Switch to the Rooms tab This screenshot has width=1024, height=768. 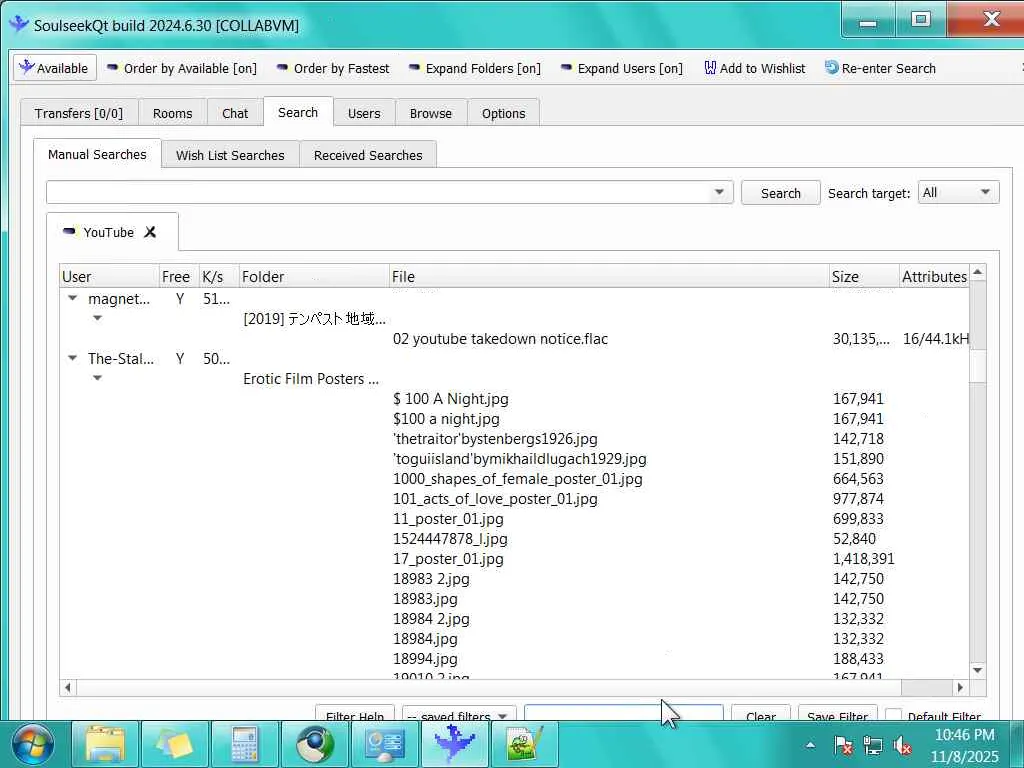point(172,113)
